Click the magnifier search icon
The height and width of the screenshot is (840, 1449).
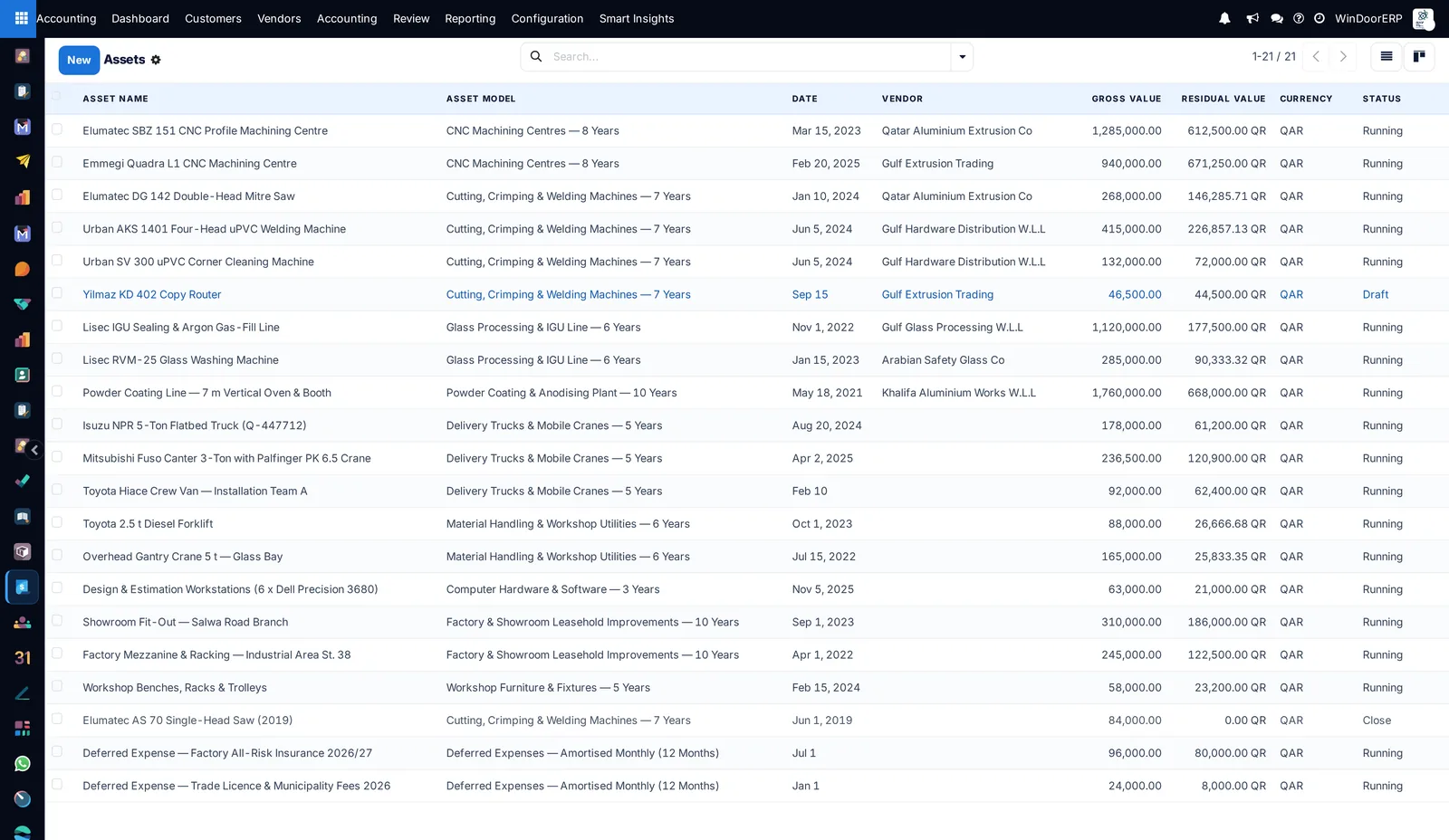click(x=536, y=56)
